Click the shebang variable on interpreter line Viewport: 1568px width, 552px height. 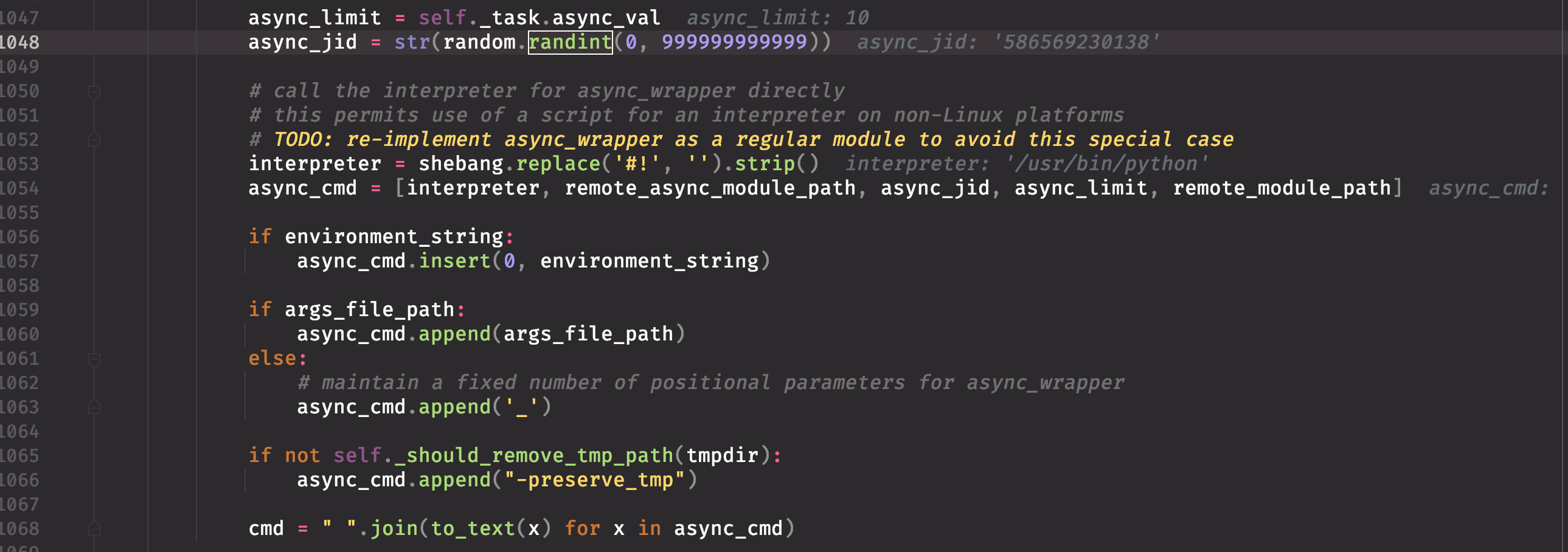pyautogui.click(x=460, y=164)
